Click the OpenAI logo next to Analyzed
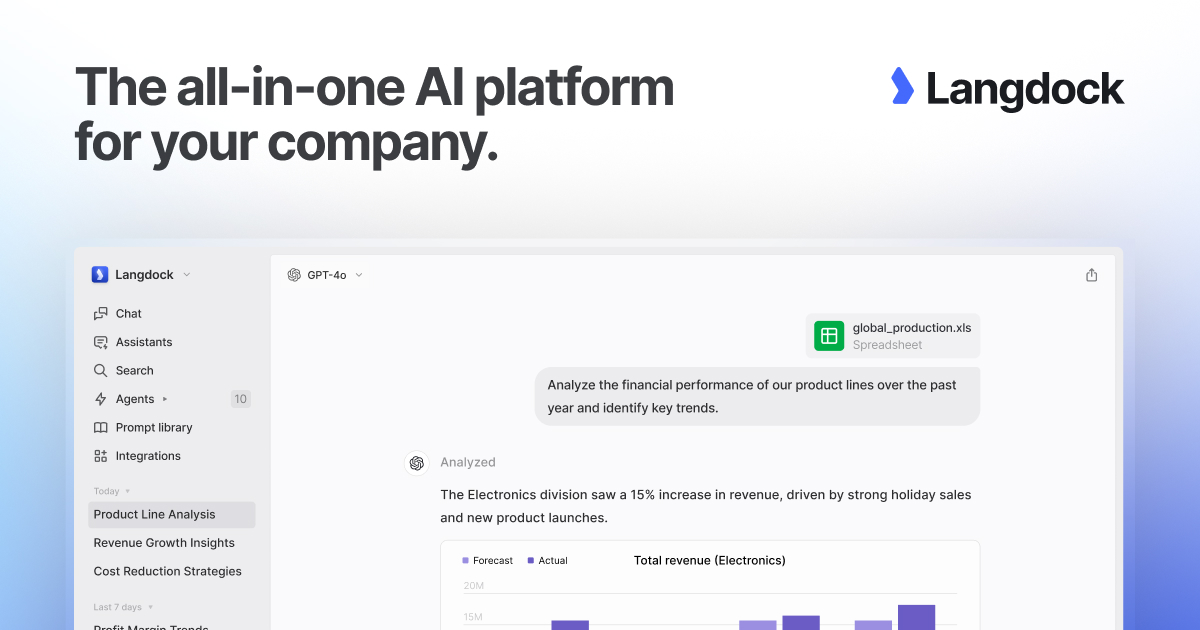Viewport: 1200px width, 630px height. pos(416,462)
